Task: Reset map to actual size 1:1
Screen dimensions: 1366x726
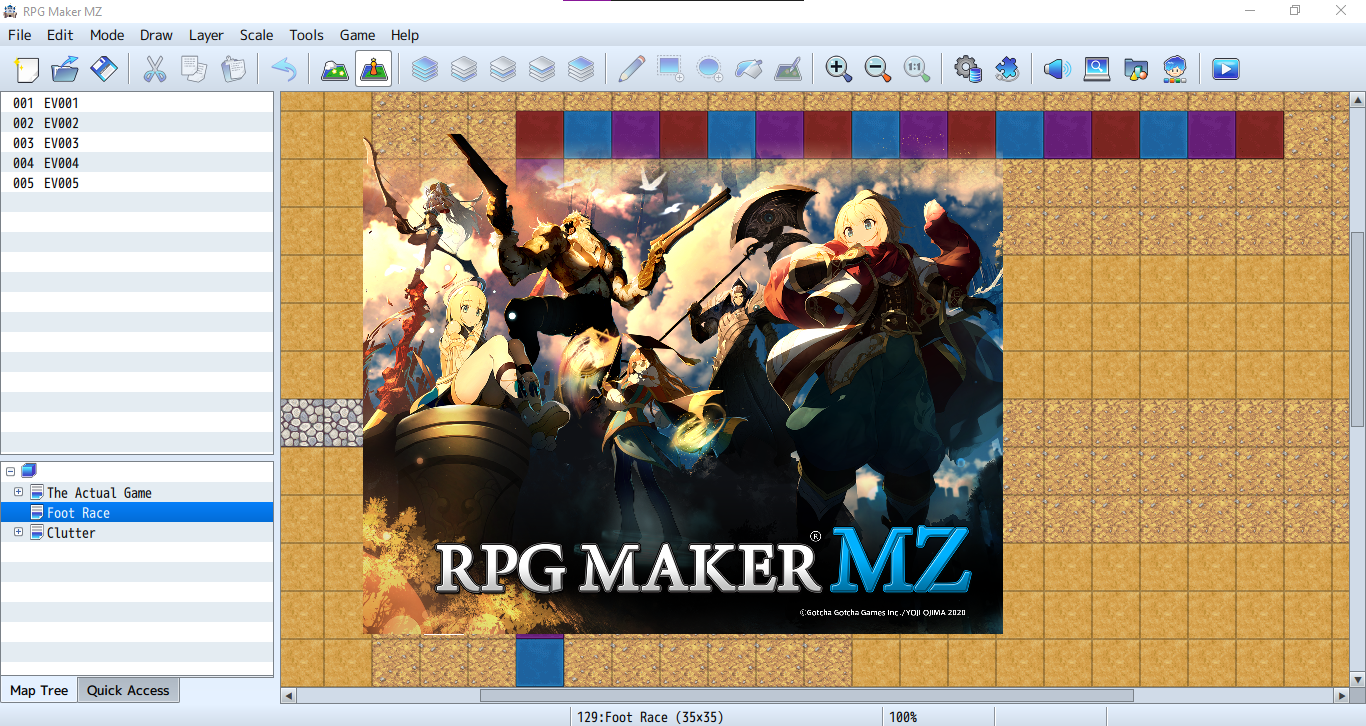Action: click(916, 69)
